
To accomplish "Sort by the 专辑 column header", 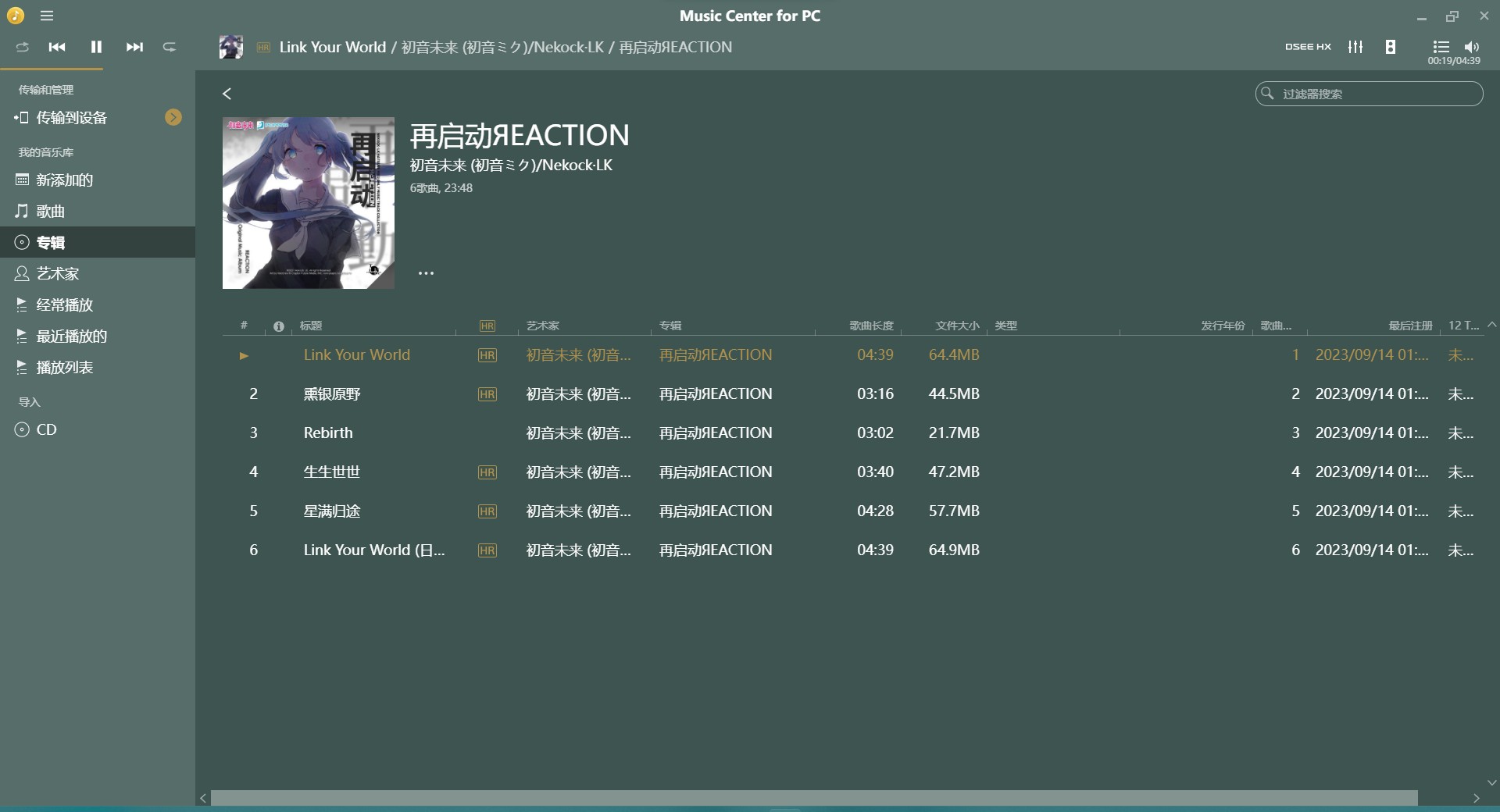I will pos(670,326).
